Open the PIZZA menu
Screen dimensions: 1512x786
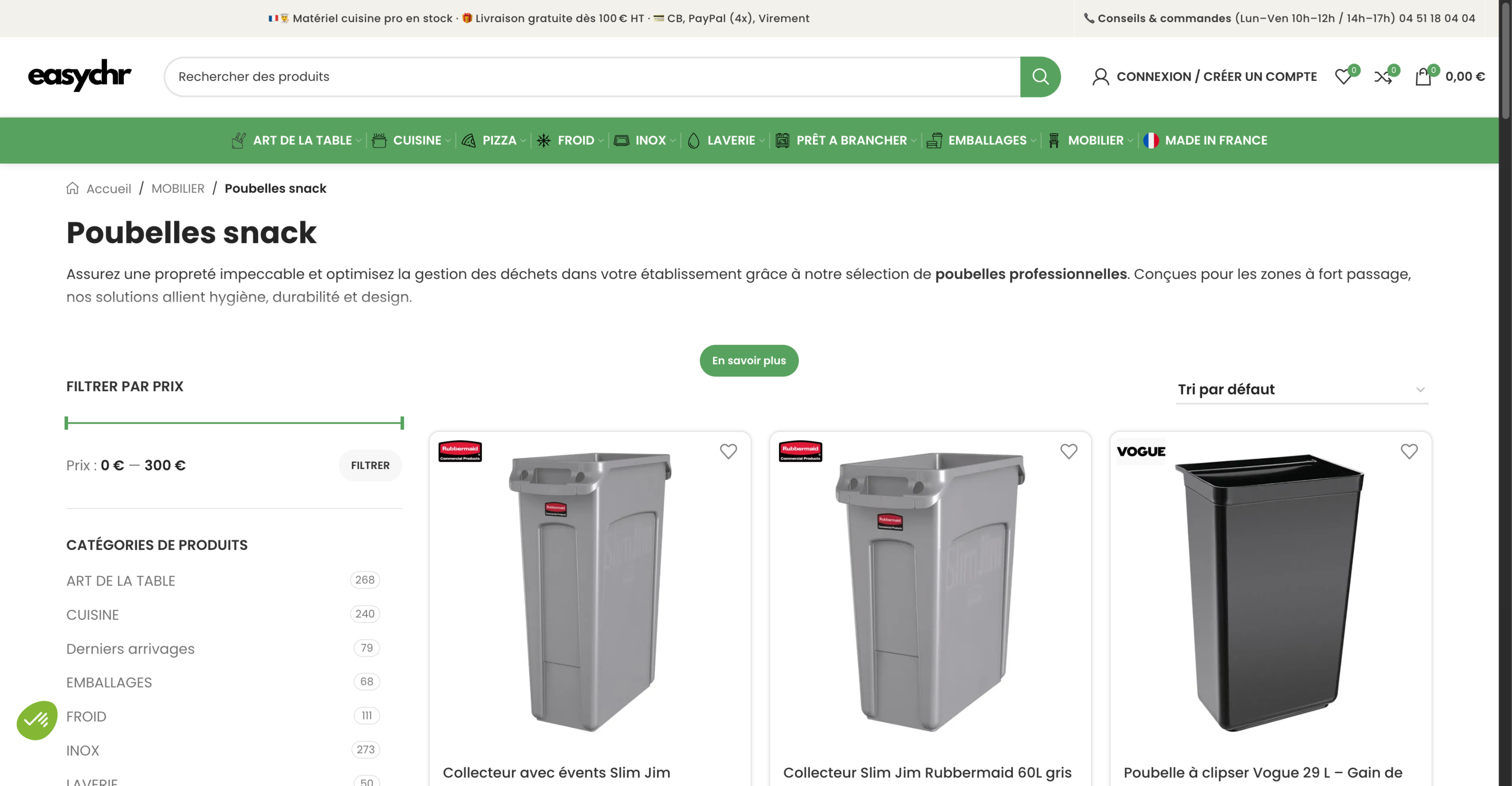(x=500, y=140)
